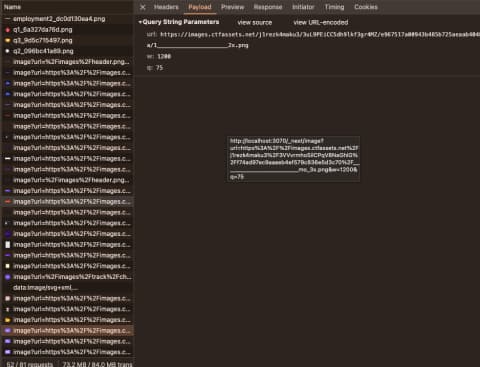Click the red thumbnail icon beside q1_6a327da76d.png
The height and width of the screenshot is (367, 480).
click(x=7, y=30)
